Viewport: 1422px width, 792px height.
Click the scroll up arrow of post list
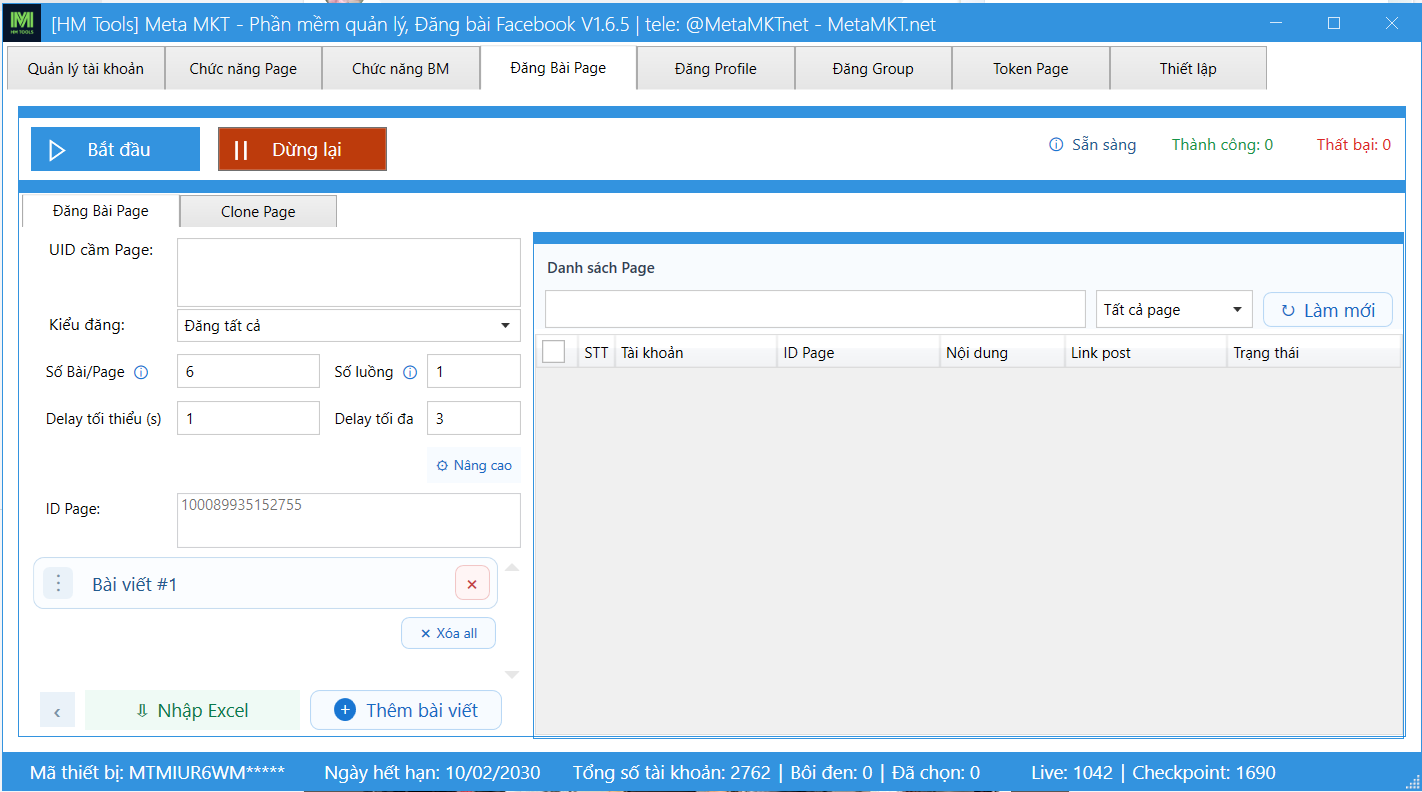[x=511, y=567]
